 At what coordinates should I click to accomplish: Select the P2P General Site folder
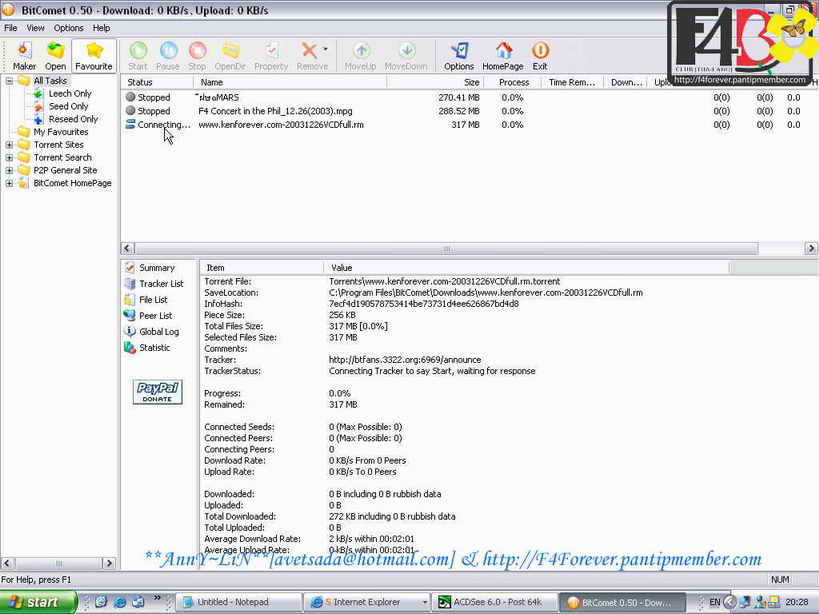point(65,170)
